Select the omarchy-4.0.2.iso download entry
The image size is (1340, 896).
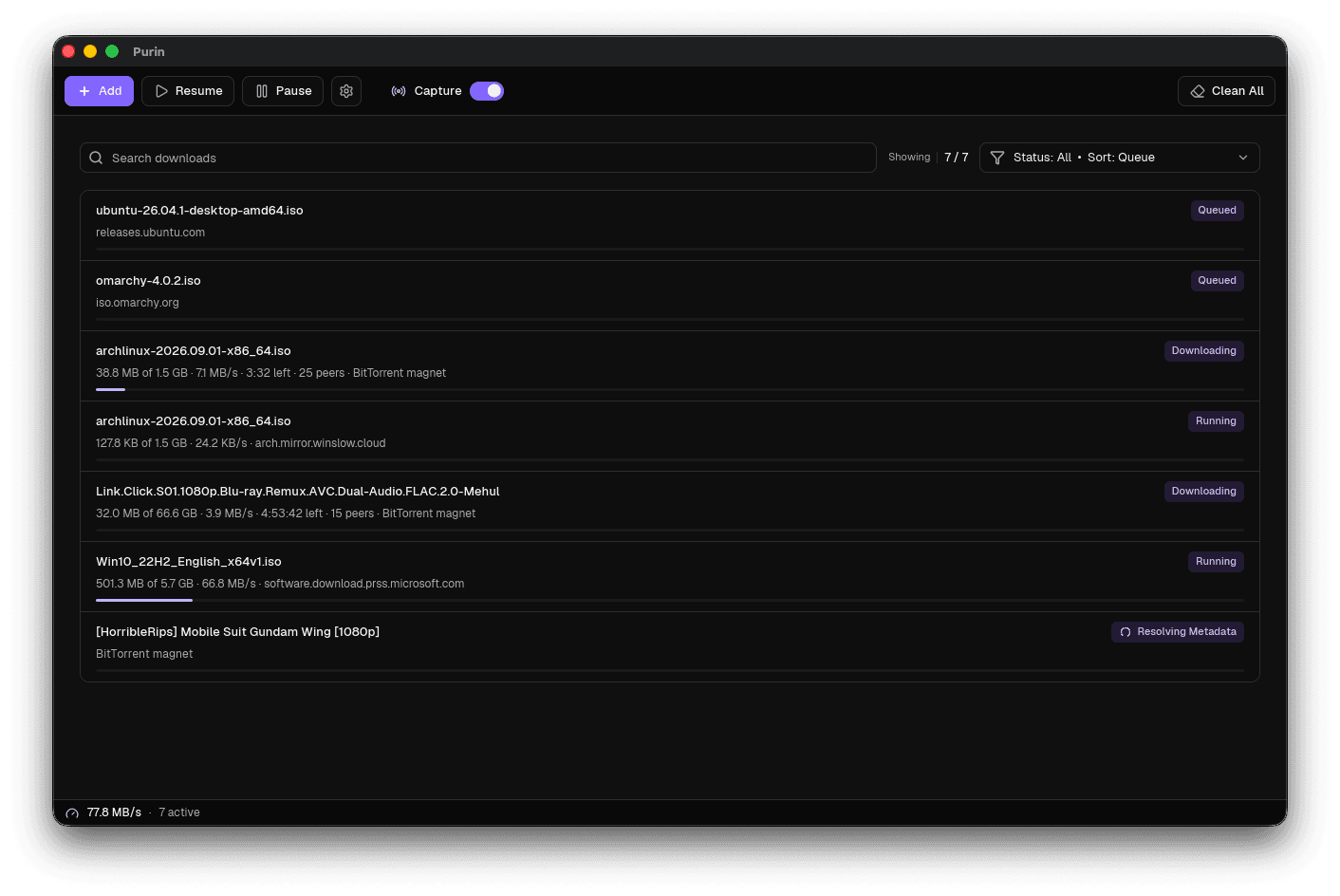pyautogui.click(x=670, y=296)
